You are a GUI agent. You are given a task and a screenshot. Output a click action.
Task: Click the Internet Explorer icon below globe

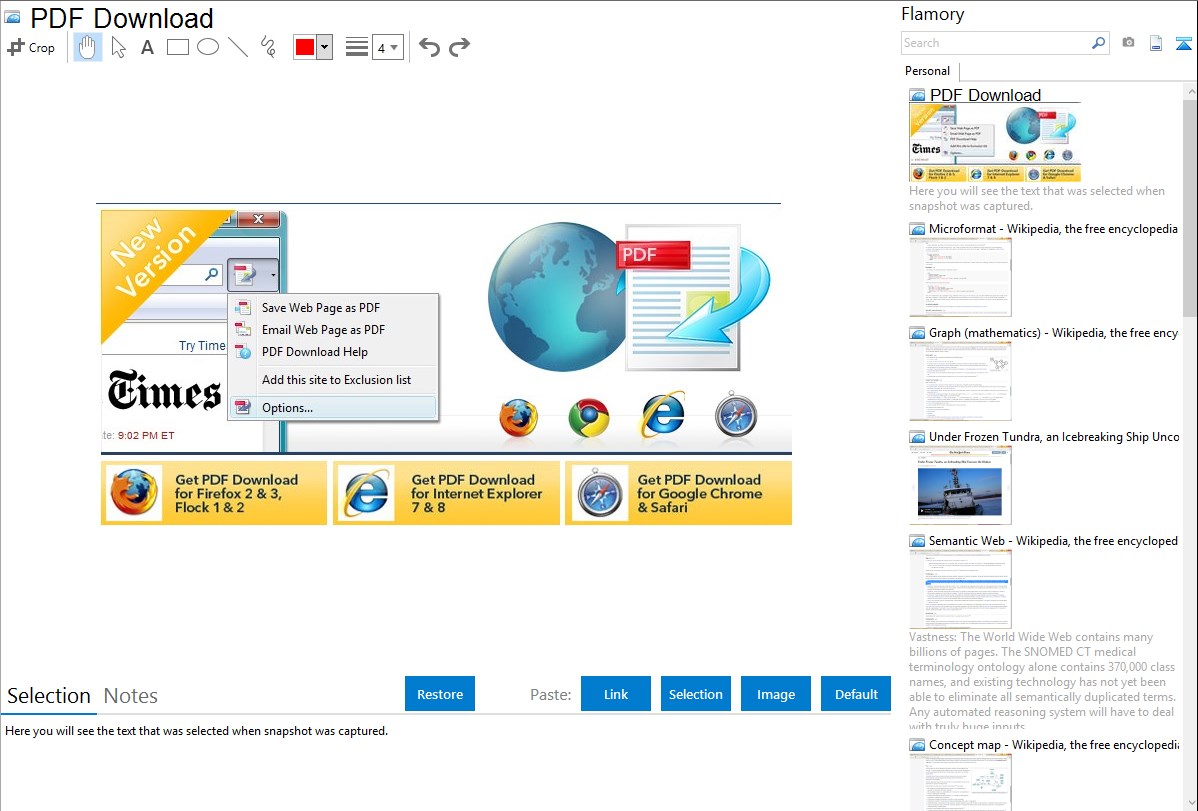pyautogui.click(x=662, y=414)
